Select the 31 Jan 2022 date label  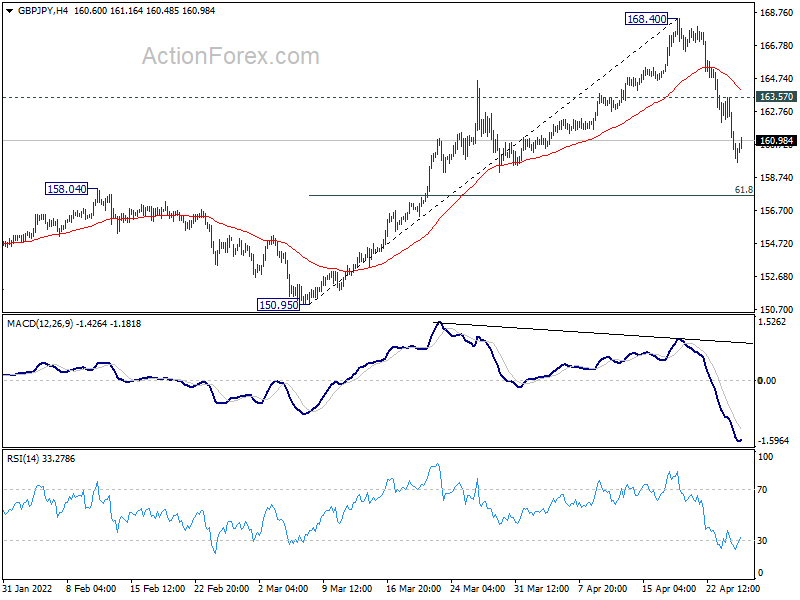pos(28,589)
